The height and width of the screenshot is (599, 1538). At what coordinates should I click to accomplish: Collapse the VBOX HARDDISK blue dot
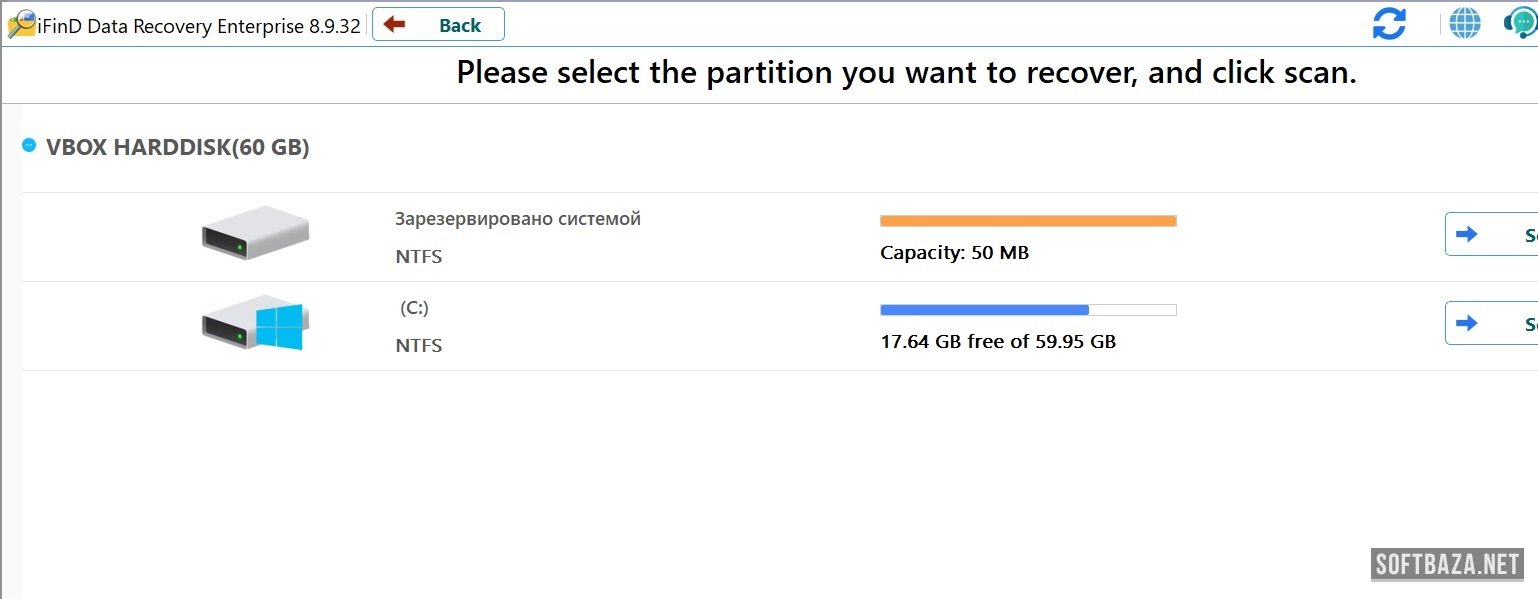point(29,146)
